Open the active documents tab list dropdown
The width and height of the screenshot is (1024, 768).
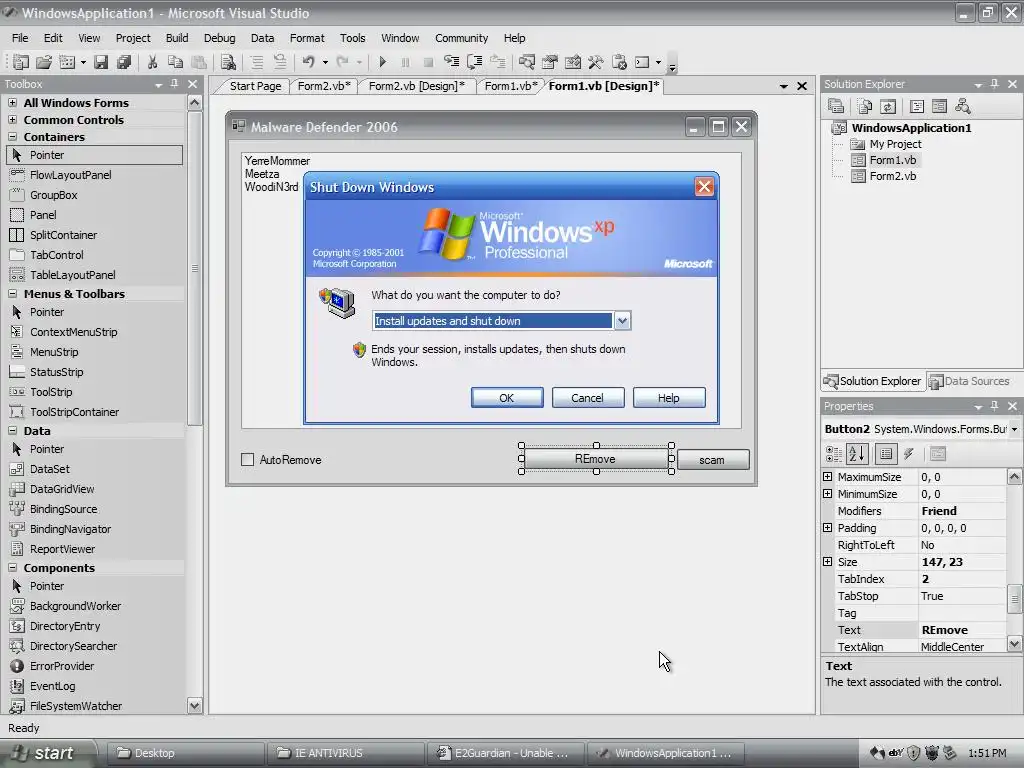784,86
